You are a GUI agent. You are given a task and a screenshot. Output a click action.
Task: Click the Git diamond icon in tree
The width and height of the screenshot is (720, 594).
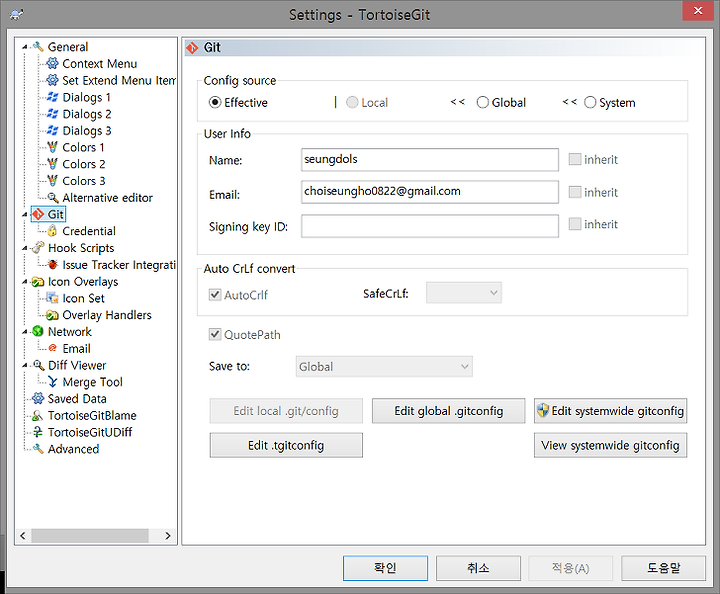click(38, 214)
